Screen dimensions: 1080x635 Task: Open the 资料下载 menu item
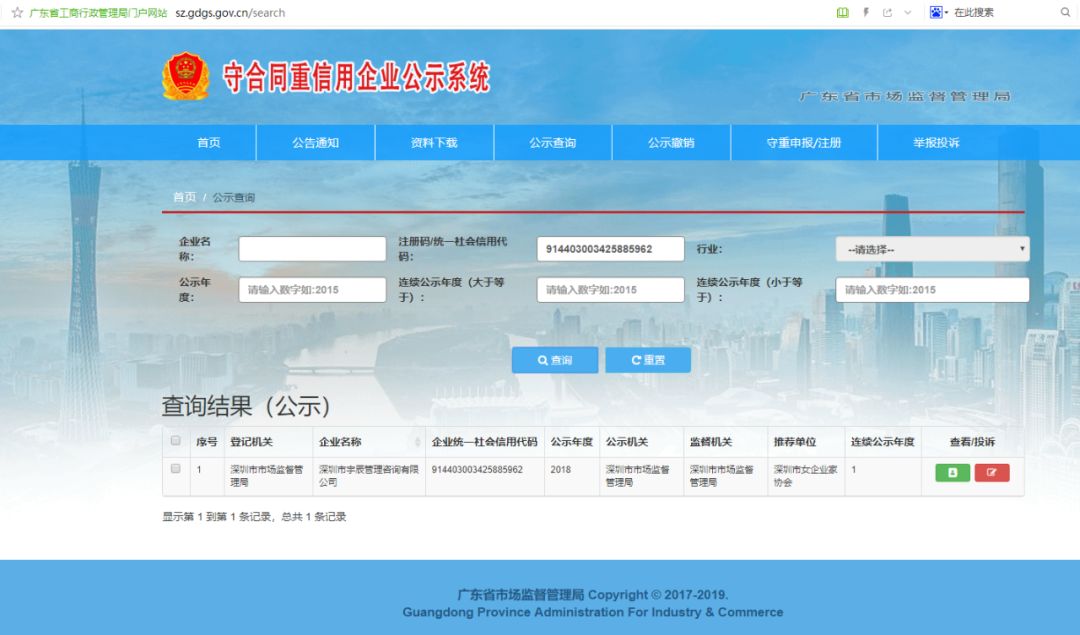coord(434,142)
